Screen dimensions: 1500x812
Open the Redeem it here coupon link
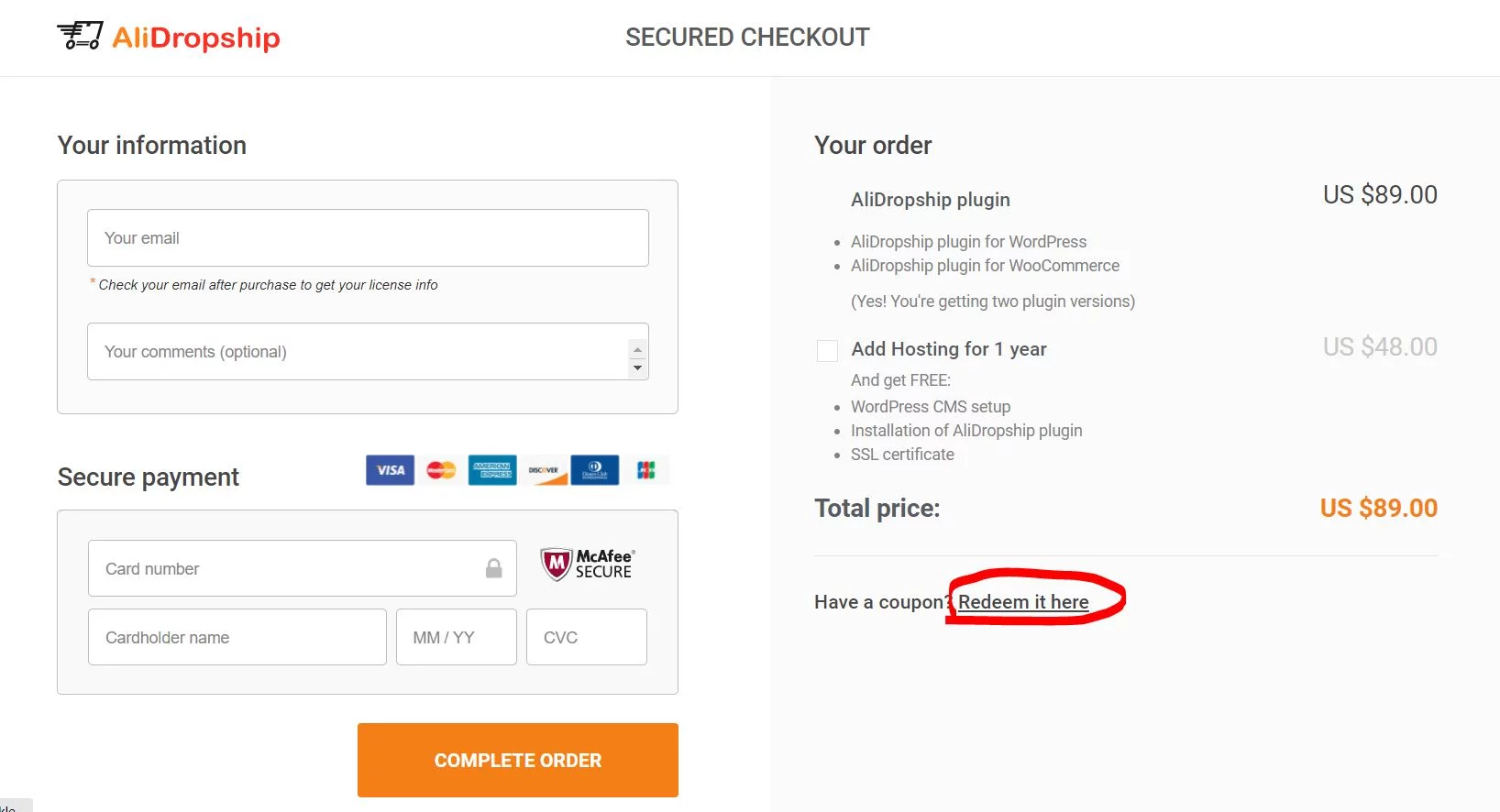[1023, 602]
